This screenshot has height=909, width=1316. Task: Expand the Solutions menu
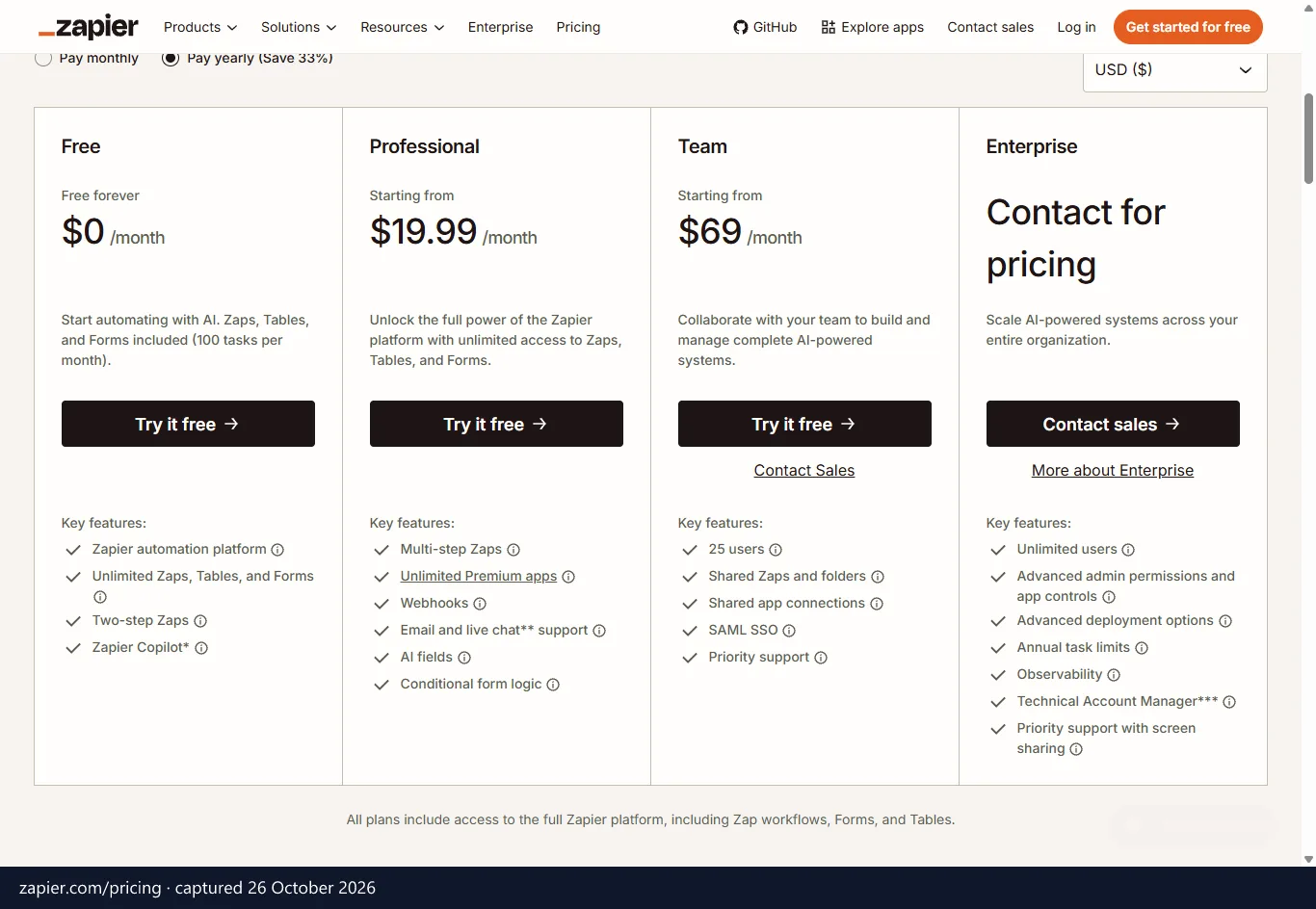coord(299,27)
